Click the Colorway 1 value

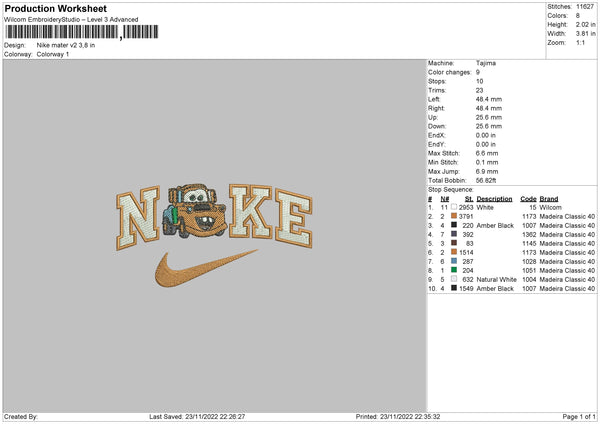(x=53, y=54)
